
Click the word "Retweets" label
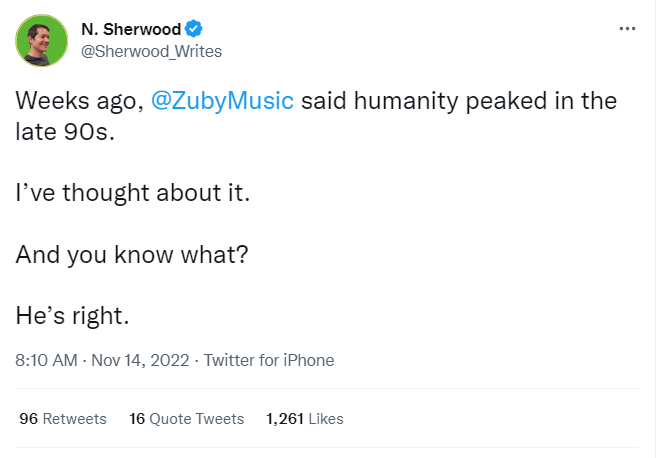(75, 419)
